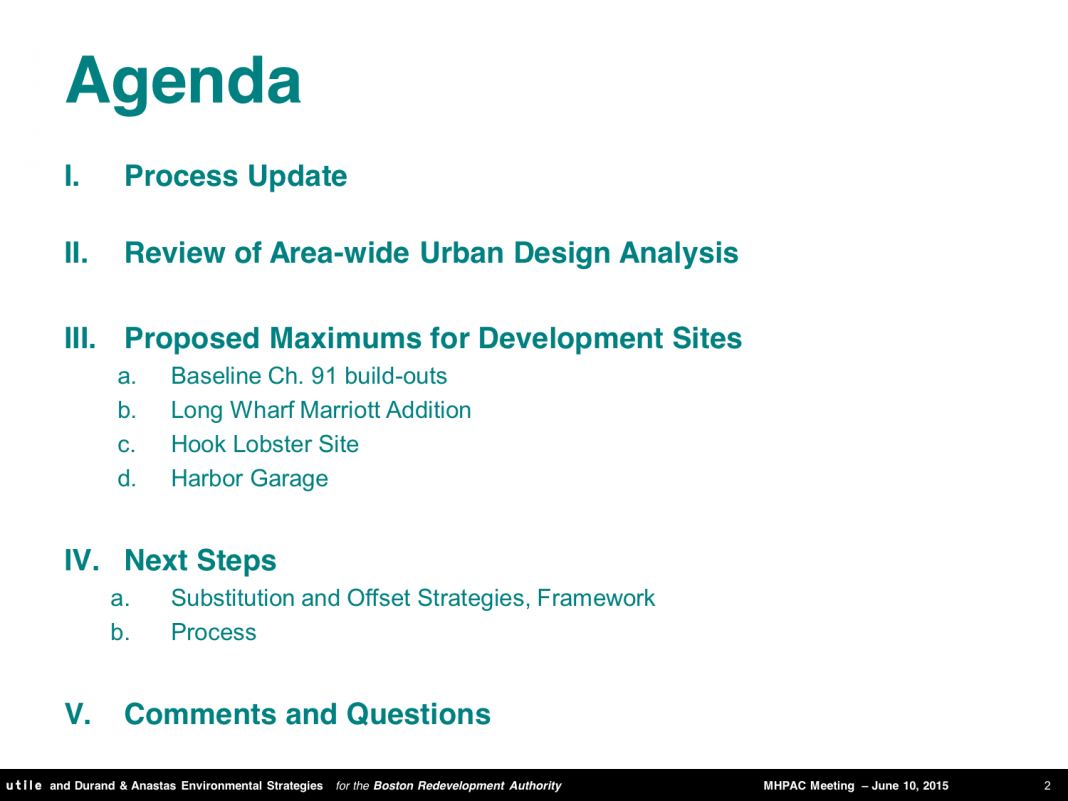Click 'Proposed Maximums for Development Sites' heading

click(x=433, y=339)
